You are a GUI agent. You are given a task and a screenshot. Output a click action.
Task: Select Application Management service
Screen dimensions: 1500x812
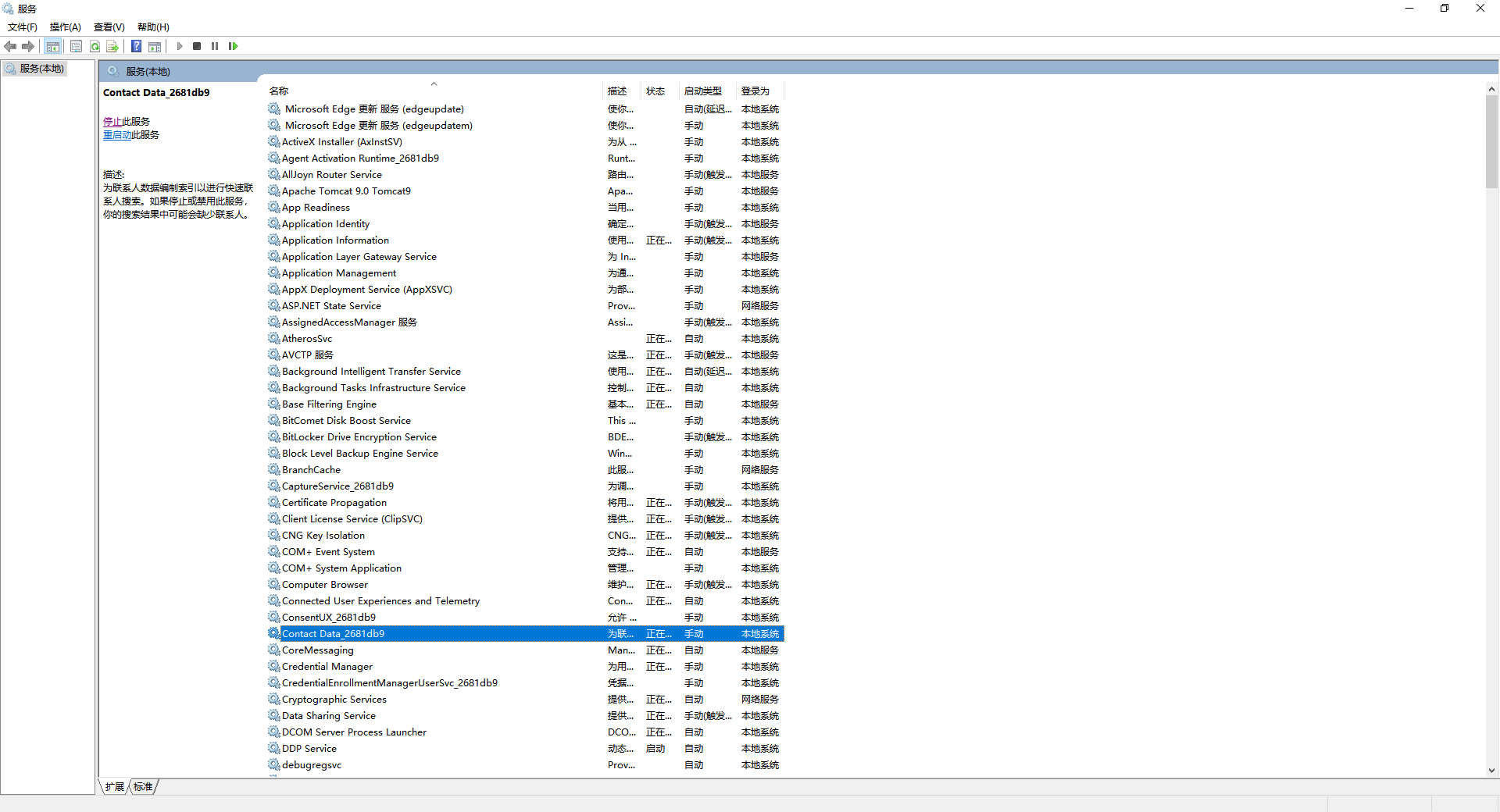[x=525, y=273]
